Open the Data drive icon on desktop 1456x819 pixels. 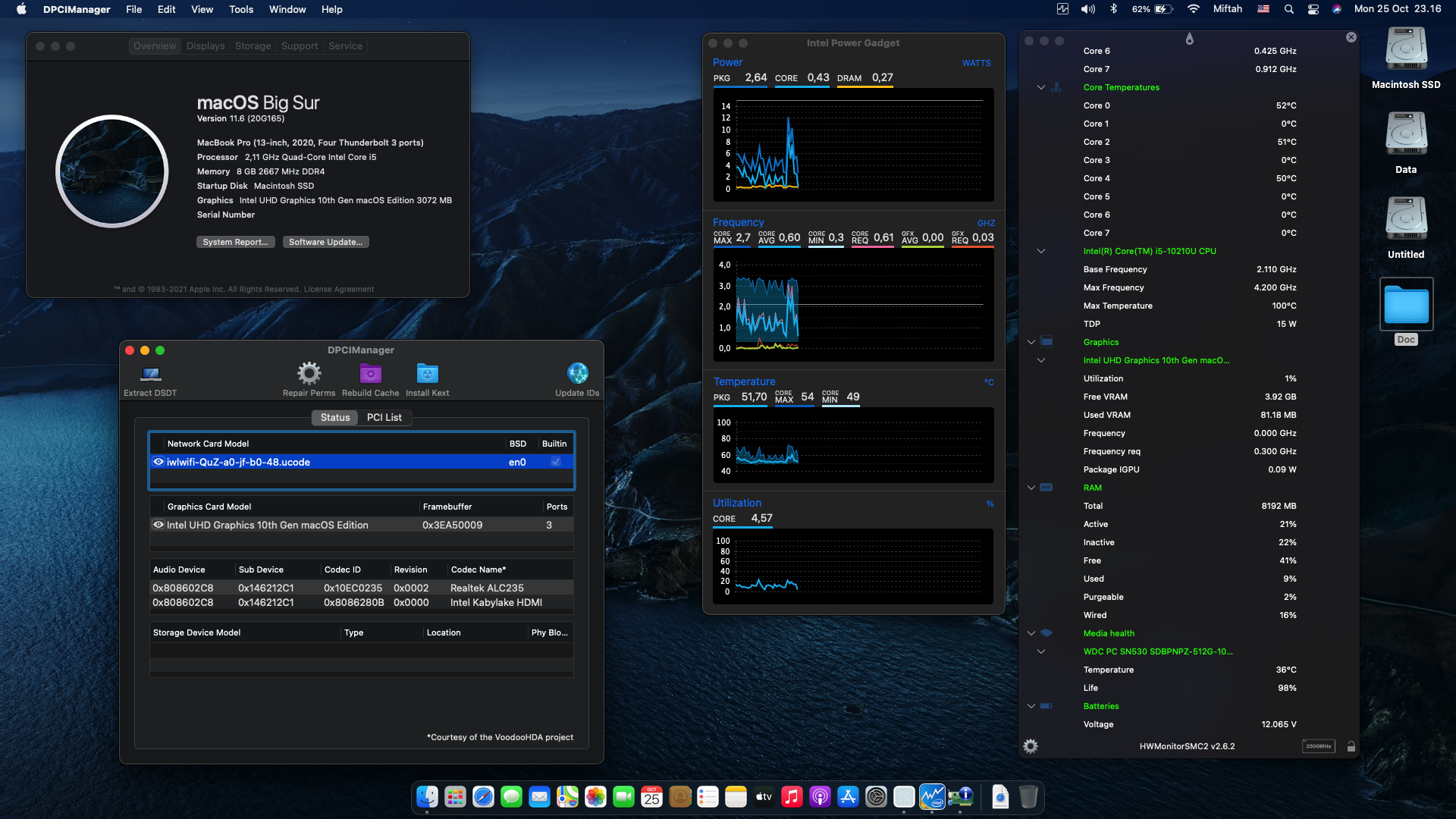pyautogui.click(x=1406, y=134)
